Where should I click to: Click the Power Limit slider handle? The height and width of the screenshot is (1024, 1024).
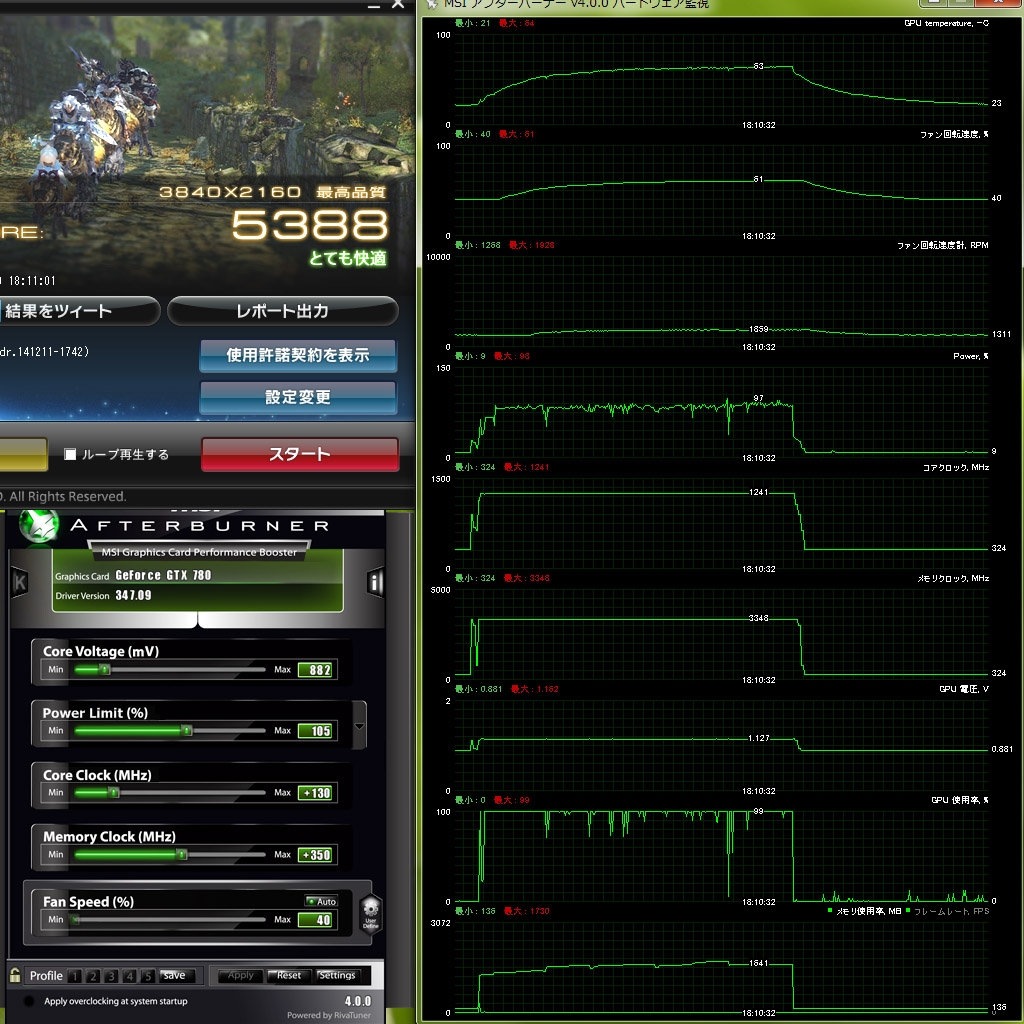point(187,730)
